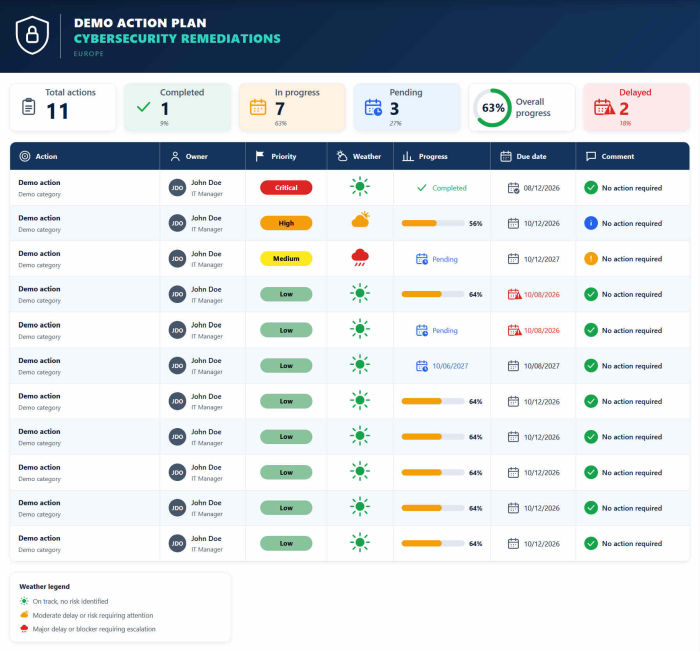Click the flag icon in the Priority column header
This screenshot has height=652, width=700.
coord(259,156)
